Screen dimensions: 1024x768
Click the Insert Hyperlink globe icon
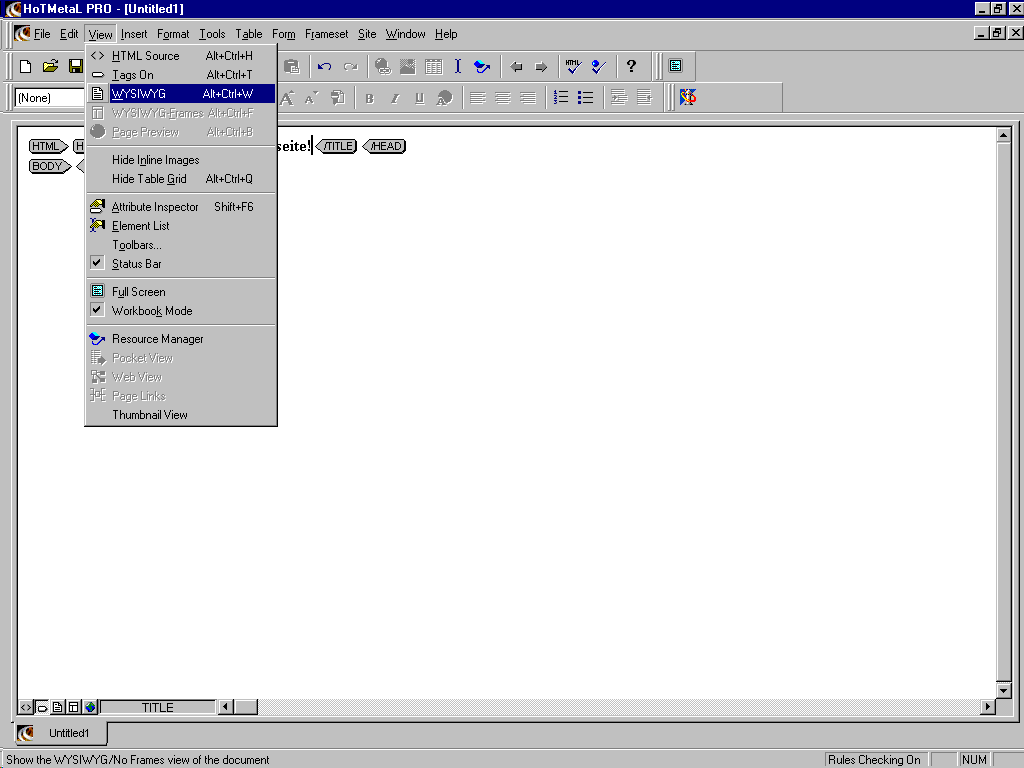click(x=383, y=66)
